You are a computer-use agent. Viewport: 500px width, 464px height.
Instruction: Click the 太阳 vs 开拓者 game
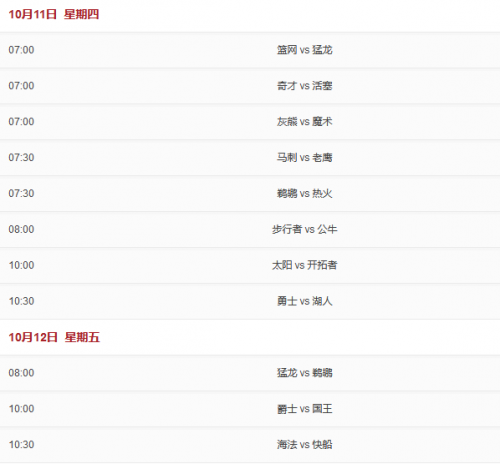pyautogui.click(x=305, y=265)
